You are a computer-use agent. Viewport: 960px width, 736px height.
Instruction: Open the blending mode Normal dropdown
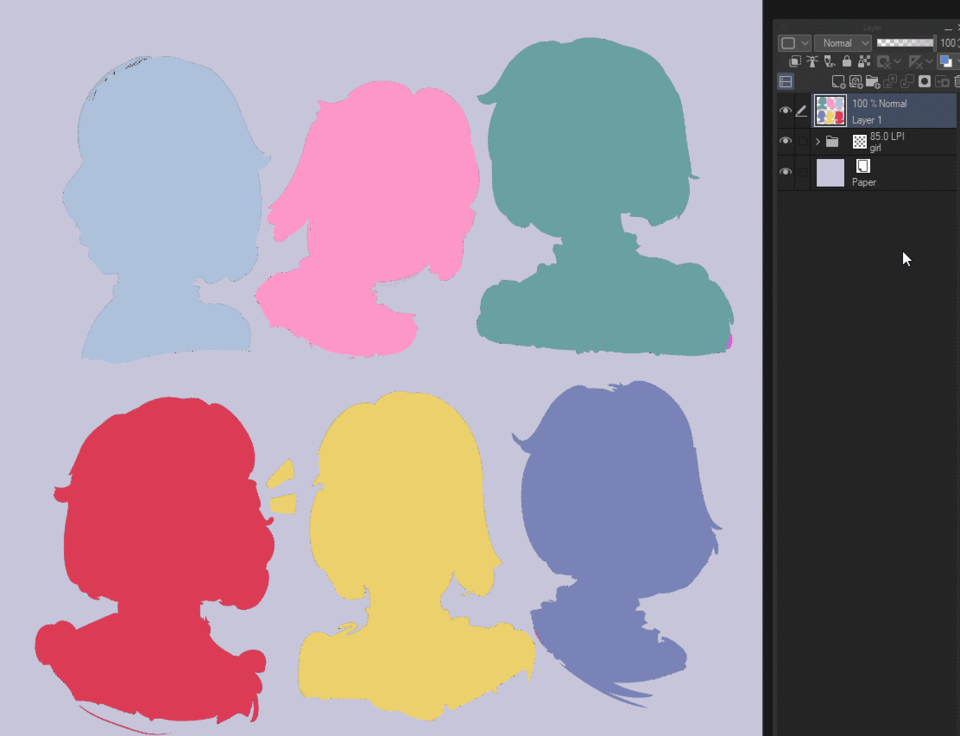(x=843, y=43)
